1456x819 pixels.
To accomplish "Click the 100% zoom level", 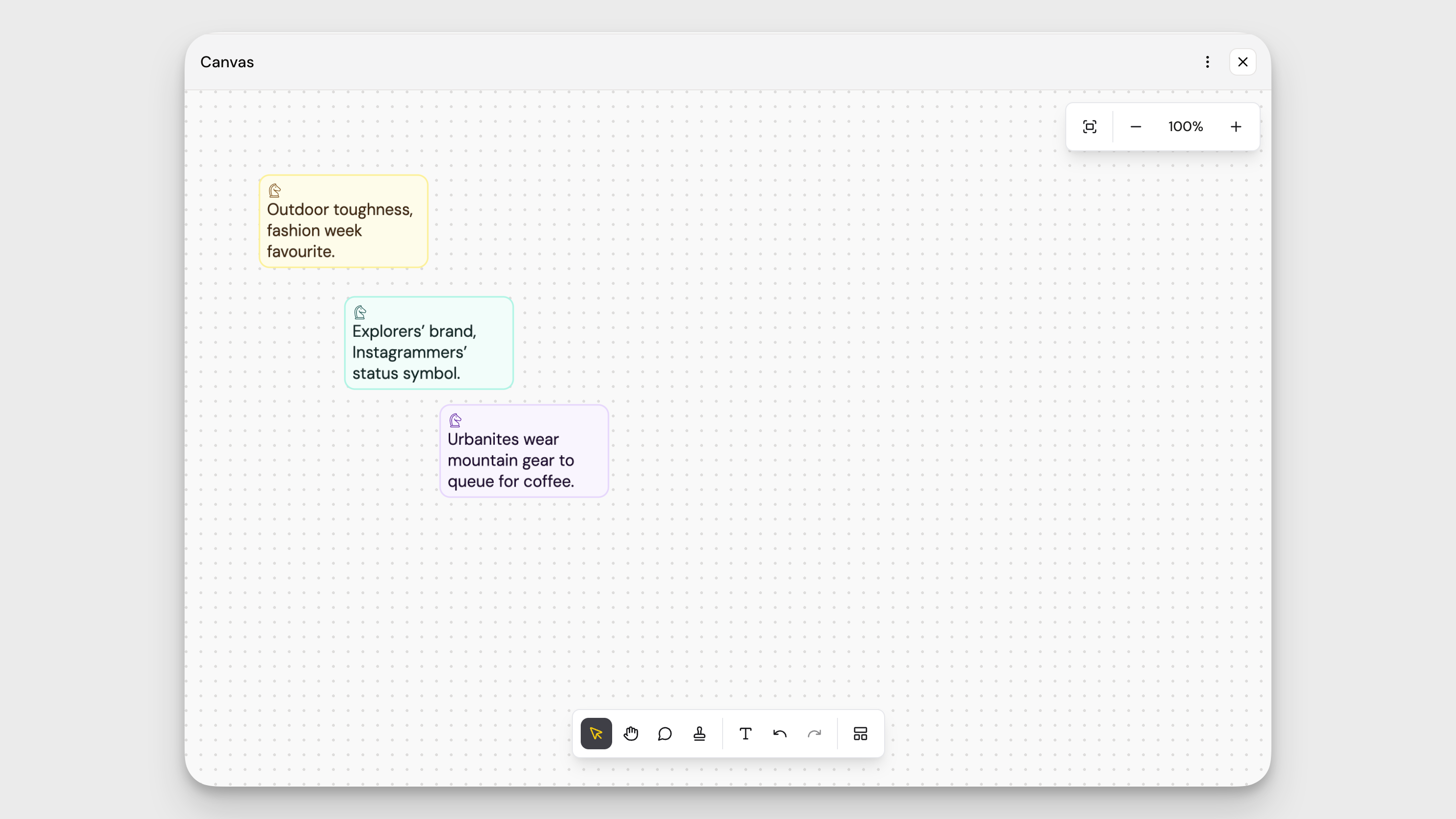I will (1185, 127).
